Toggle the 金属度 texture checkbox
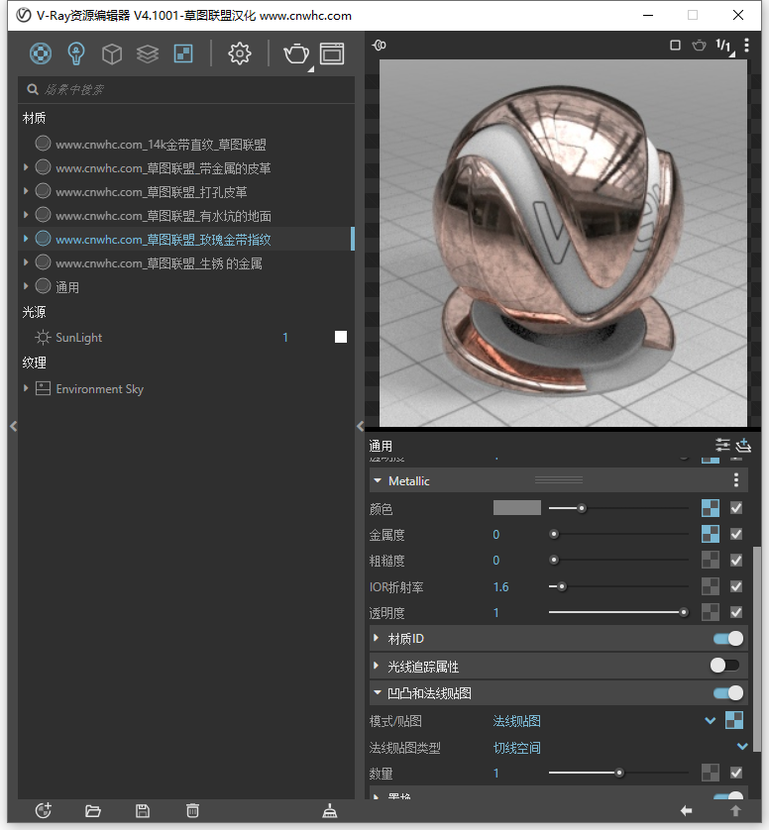 click(x=736, y=534)
